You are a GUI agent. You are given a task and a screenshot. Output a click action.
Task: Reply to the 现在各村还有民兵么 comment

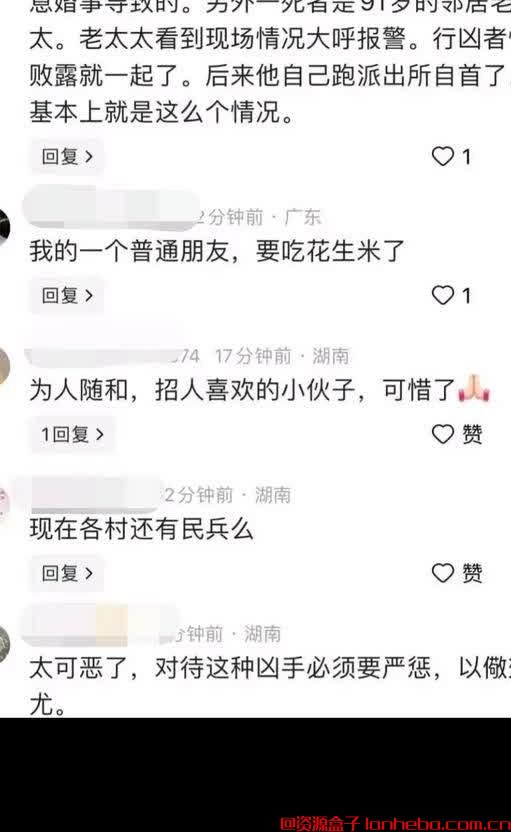(x=67, y=573)
